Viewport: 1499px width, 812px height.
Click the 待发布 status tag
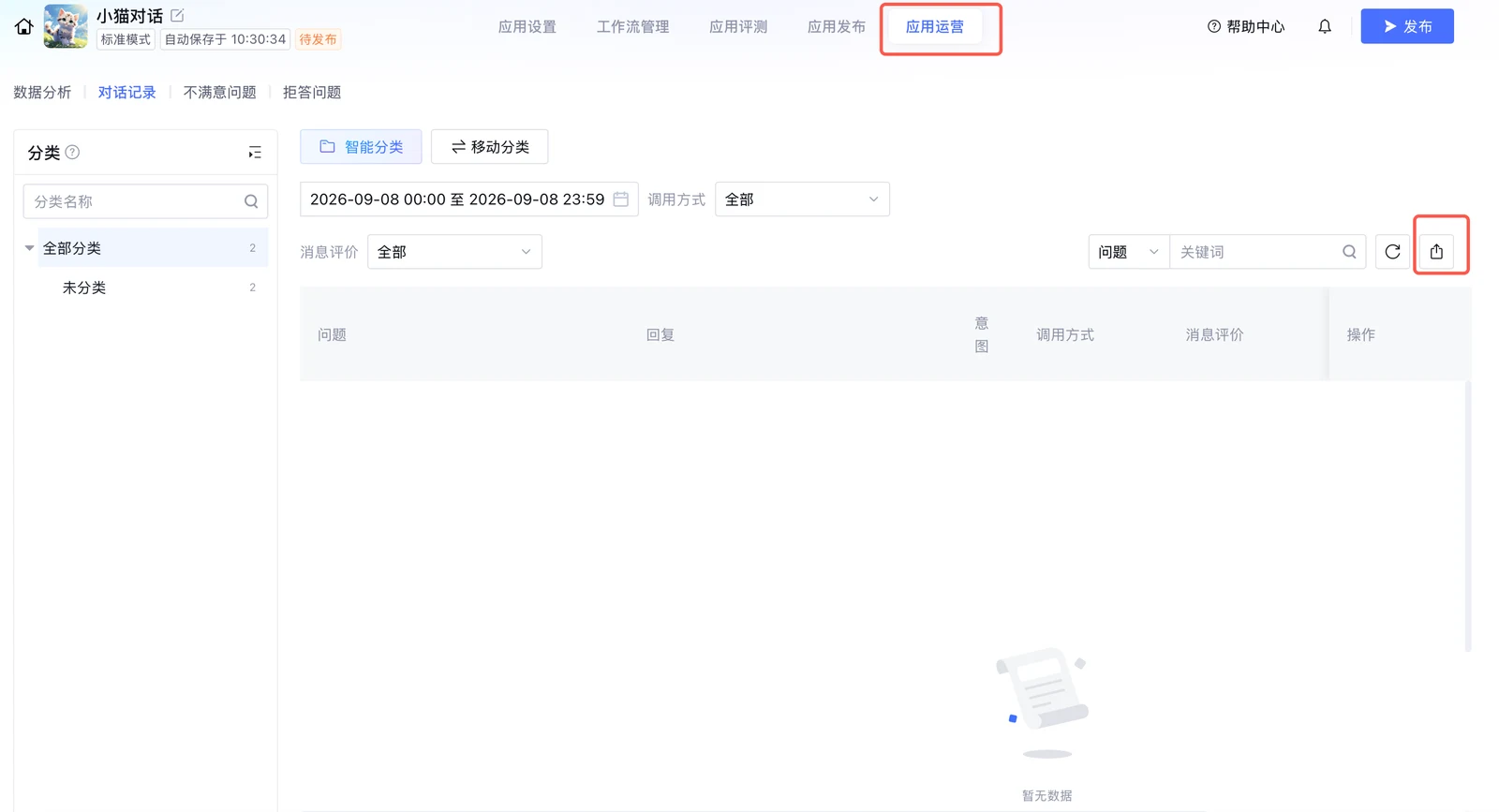pos(319,39)
